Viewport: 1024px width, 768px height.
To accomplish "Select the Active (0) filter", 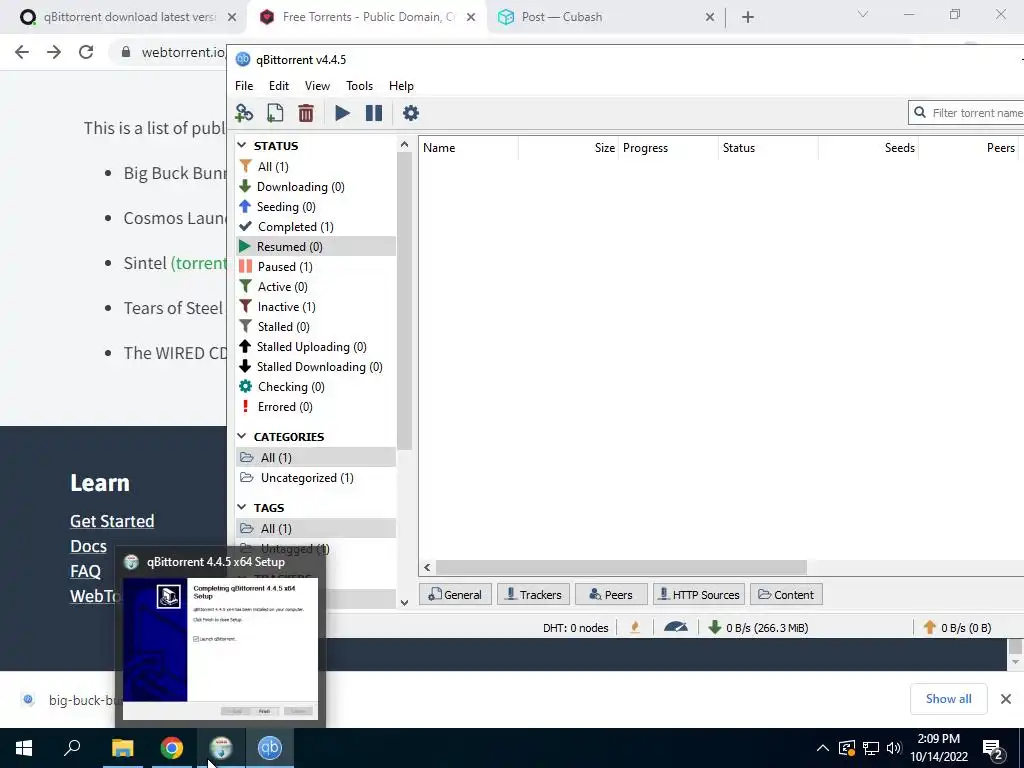I will pos(316,287).
